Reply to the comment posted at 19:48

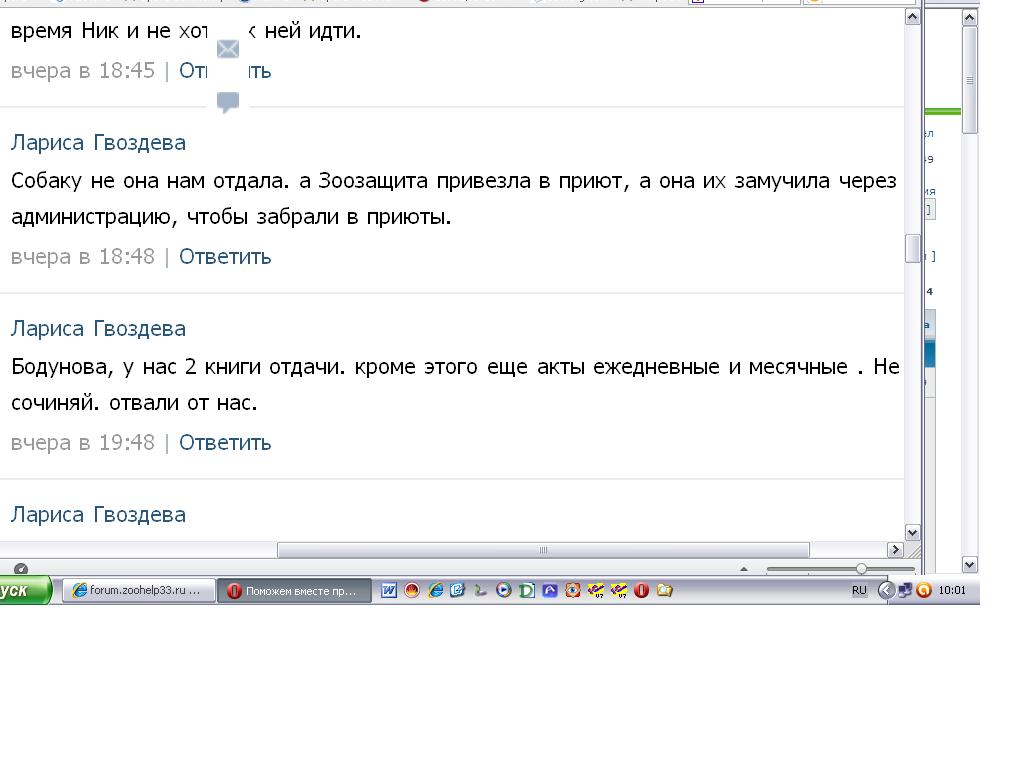225,442
